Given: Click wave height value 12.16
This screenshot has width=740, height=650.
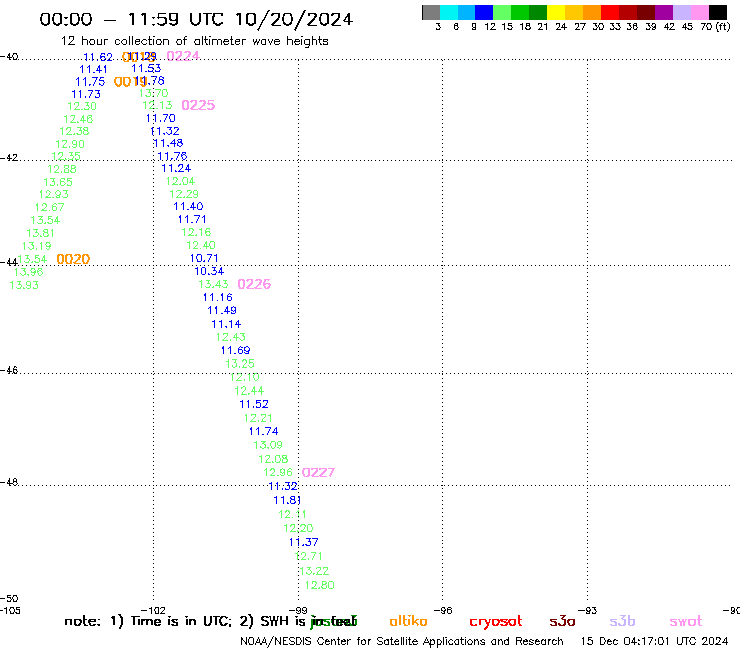Looking at the screenshot, I should (196, 232).
